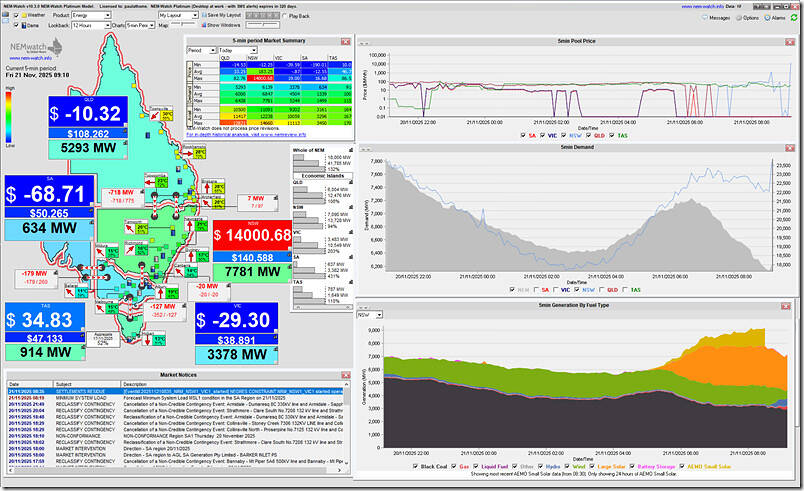Close the 5min Demand chart panel
The height and width of the screenshot is (491, 804).
(x=790, y=148)
